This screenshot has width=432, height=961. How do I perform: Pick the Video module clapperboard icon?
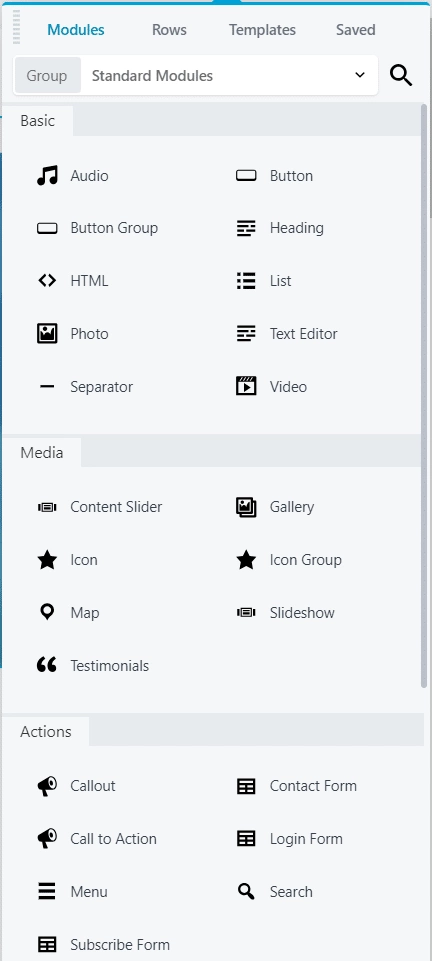coord(246,387)
